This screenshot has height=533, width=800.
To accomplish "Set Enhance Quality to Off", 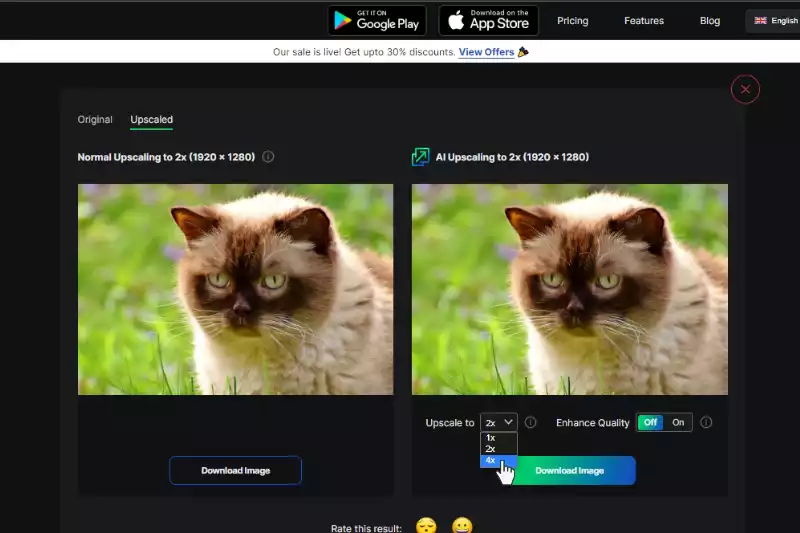I will point(650,422).
